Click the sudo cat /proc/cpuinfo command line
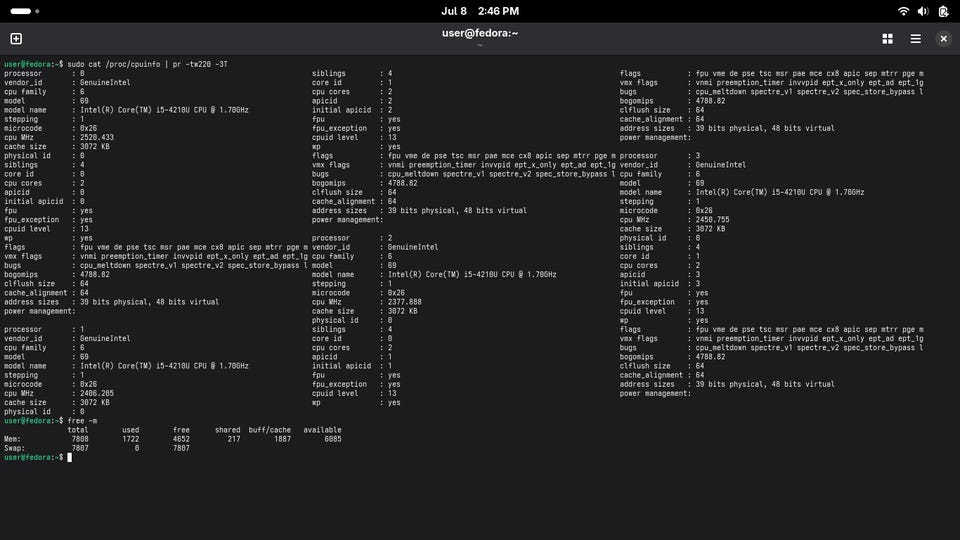This screenshot has width=960, height=540. click(x=147, y=64)
